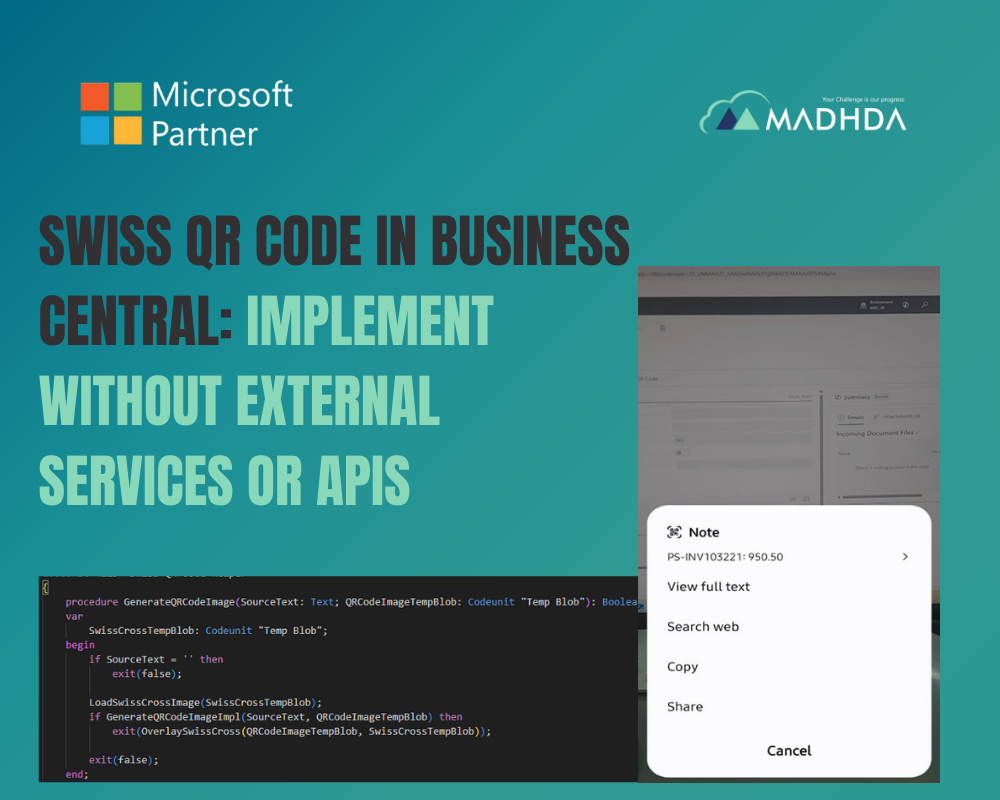
Task: Choose Search web from the popup
Action: click(x=703, y=627)
